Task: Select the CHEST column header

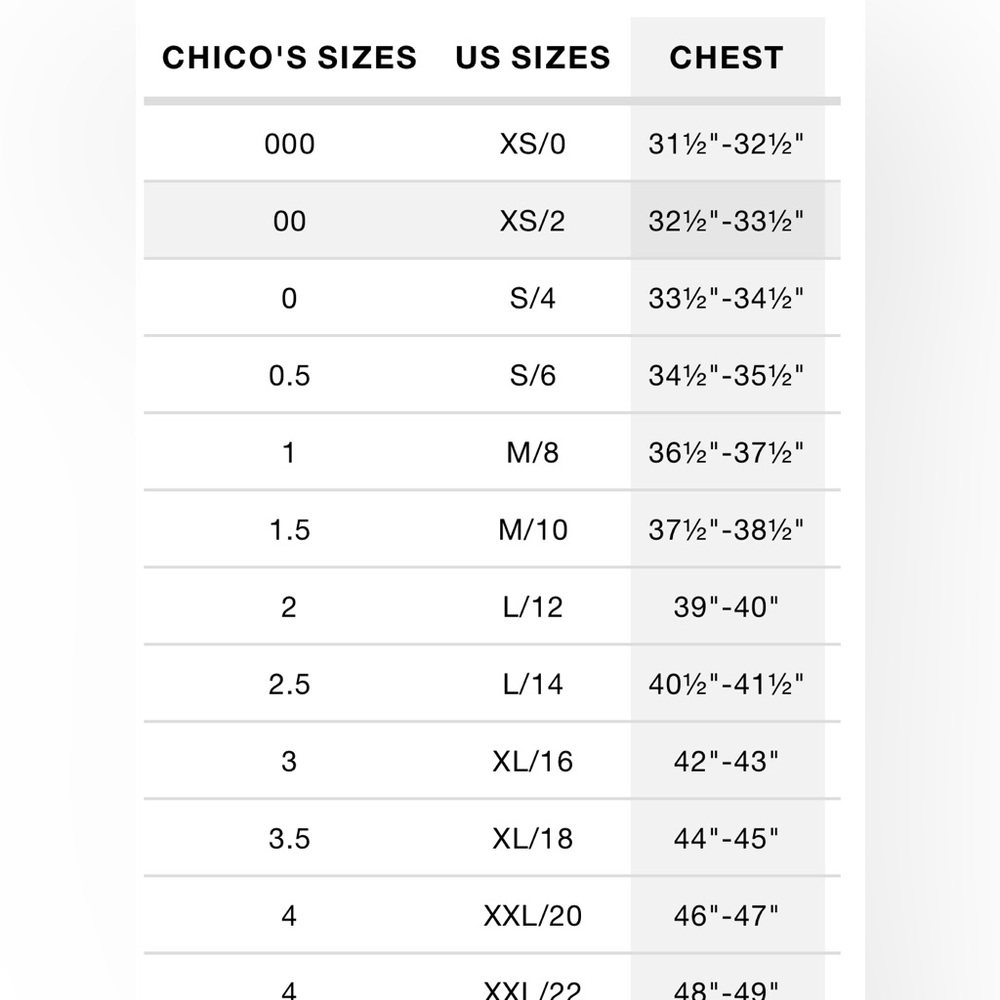Action: (x=726, y=57)
